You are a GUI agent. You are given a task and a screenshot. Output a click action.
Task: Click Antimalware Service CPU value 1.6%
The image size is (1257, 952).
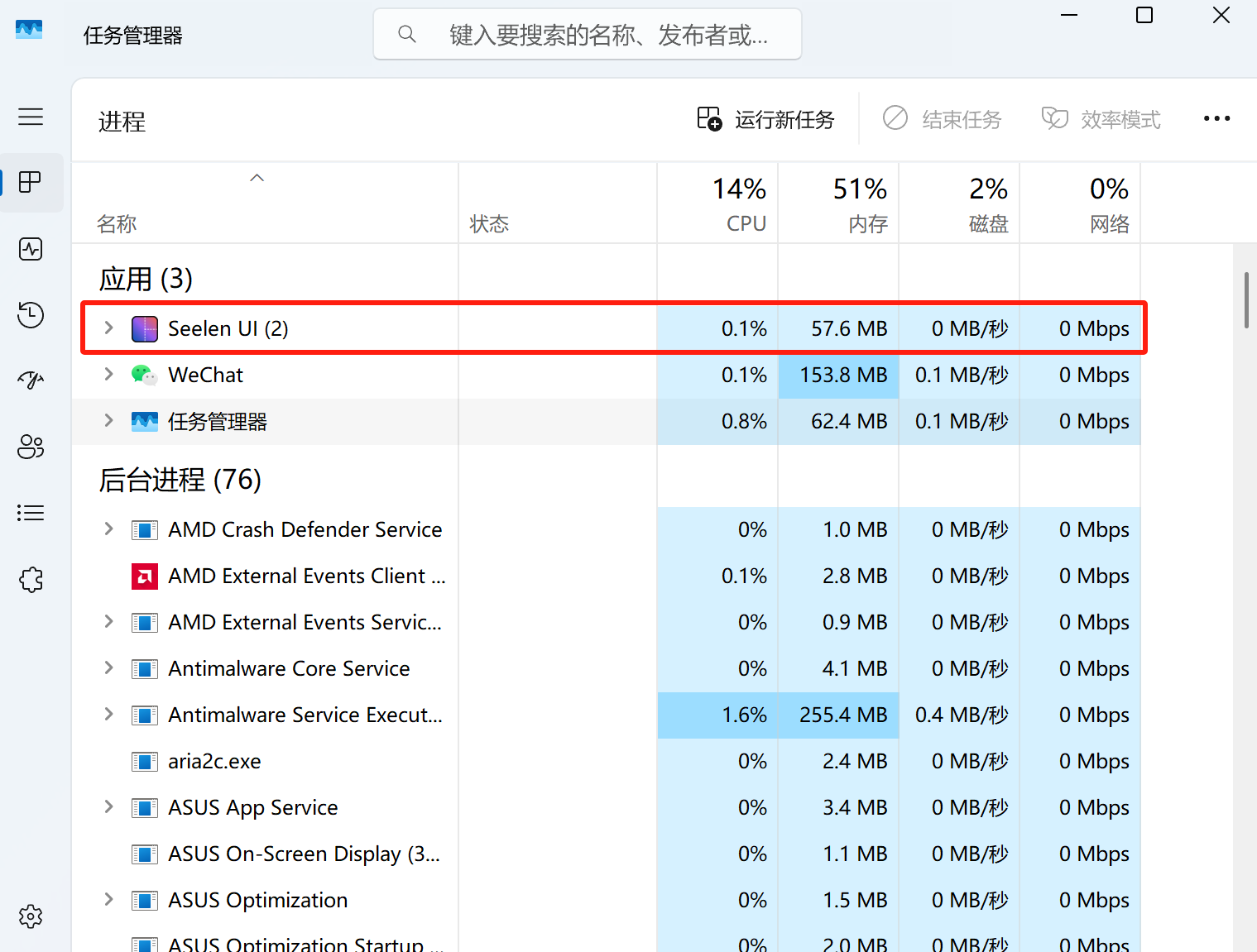tap(744, 715)
